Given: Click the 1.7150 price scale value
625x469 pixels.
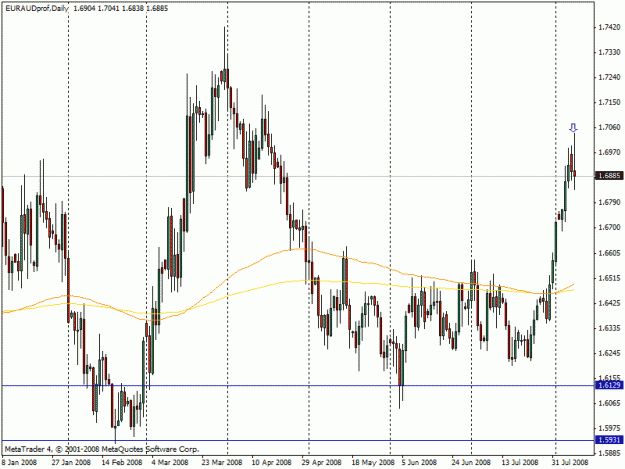Looking at the screenshot, I should pos(610,102).
